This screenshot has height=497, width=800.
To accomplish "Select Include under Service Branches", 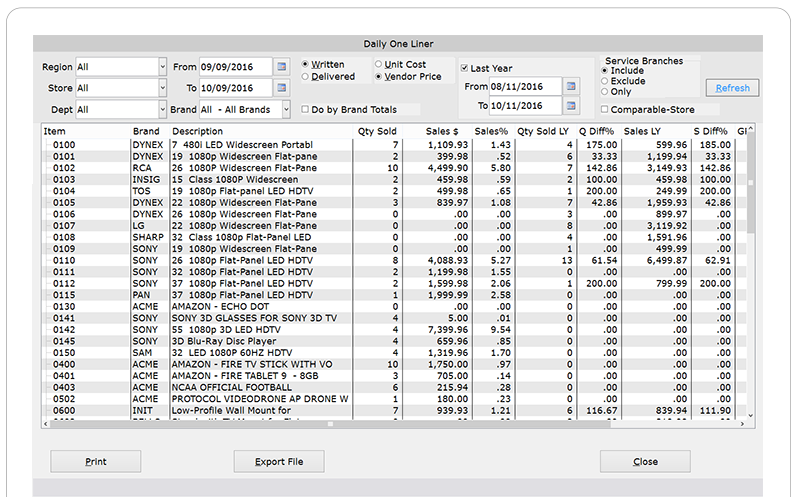I will [605, 70].
